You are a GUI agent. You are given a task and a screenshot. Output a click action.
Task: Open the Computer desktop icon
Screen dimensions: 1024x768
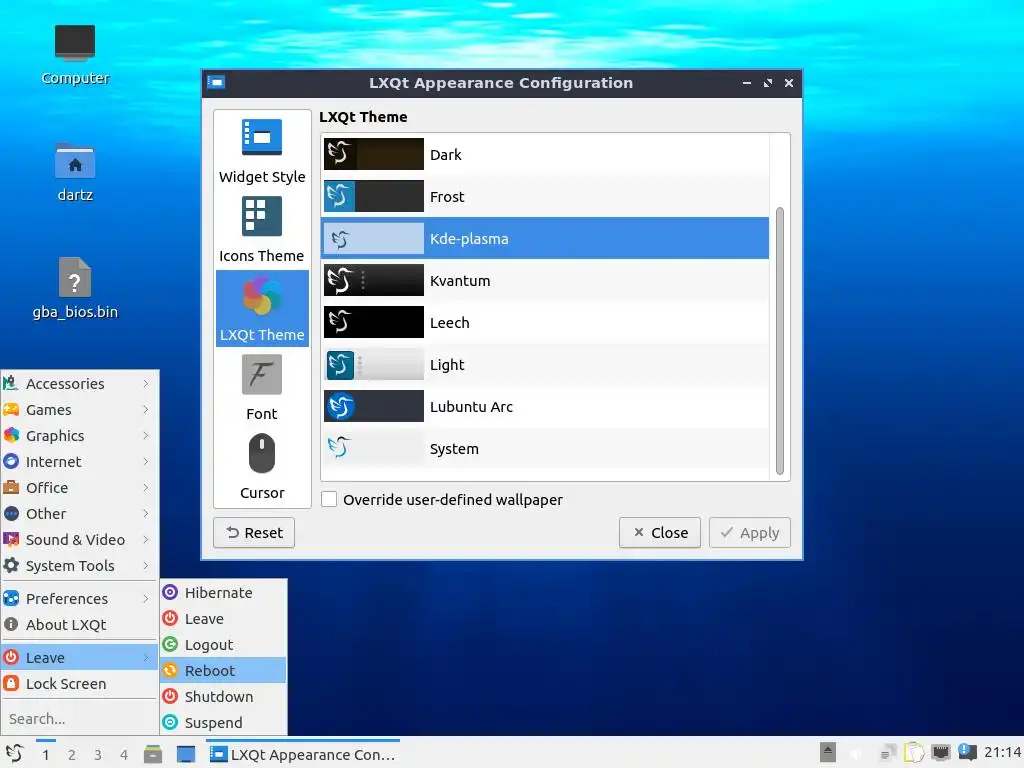coord(75,55)
